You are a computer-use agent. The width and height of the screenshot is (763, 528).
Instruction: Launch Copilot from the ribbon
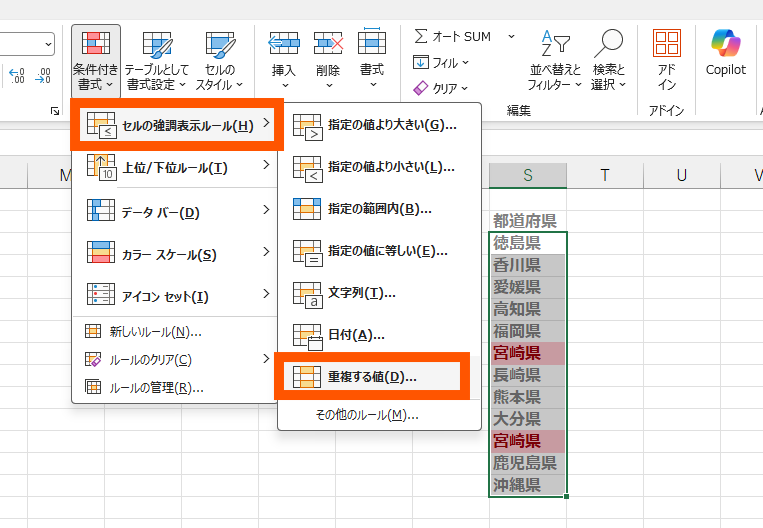726,53
